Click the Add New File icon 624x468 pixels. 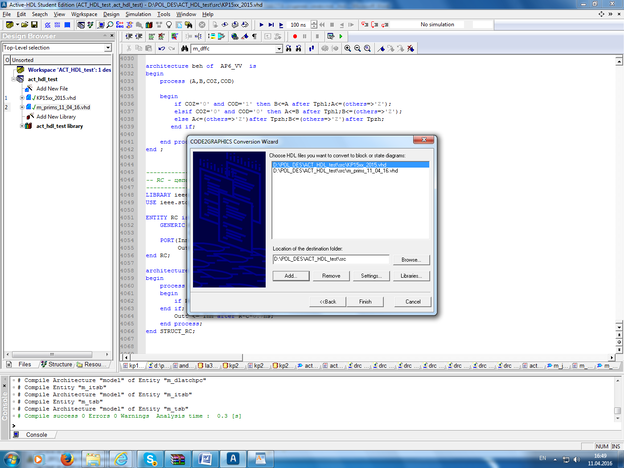29,88
